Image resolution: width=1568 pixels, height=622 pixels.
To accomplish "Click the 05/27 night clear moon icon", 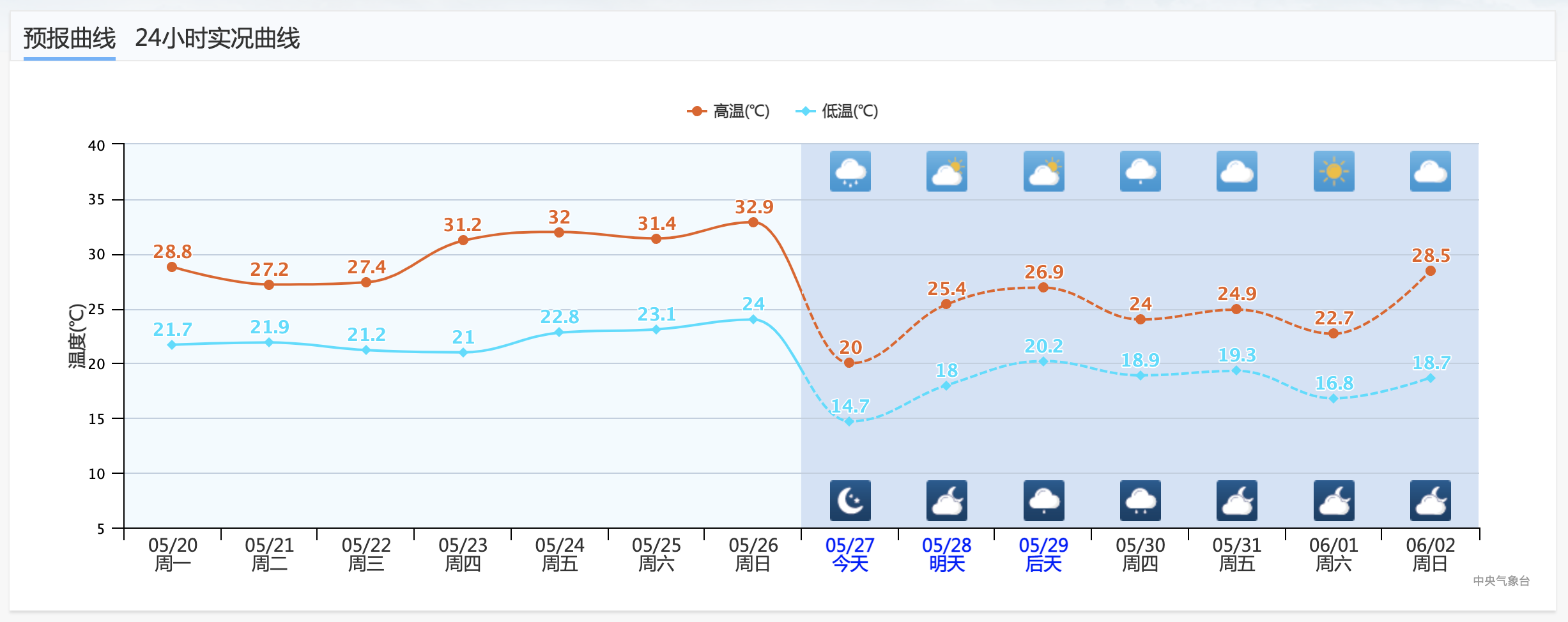I will 850,501.
